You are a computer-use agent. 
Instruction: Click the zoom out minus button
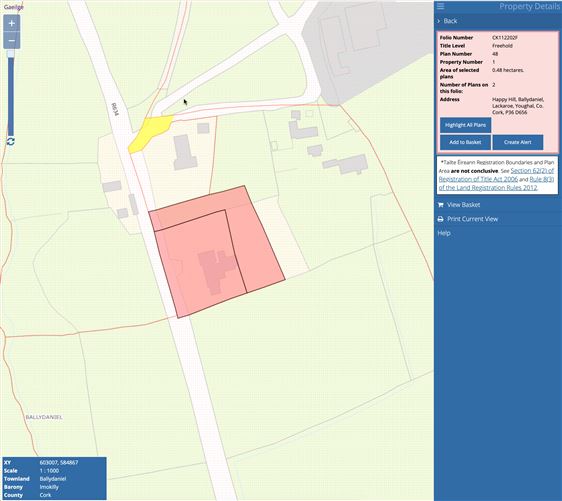pos(11,40)
